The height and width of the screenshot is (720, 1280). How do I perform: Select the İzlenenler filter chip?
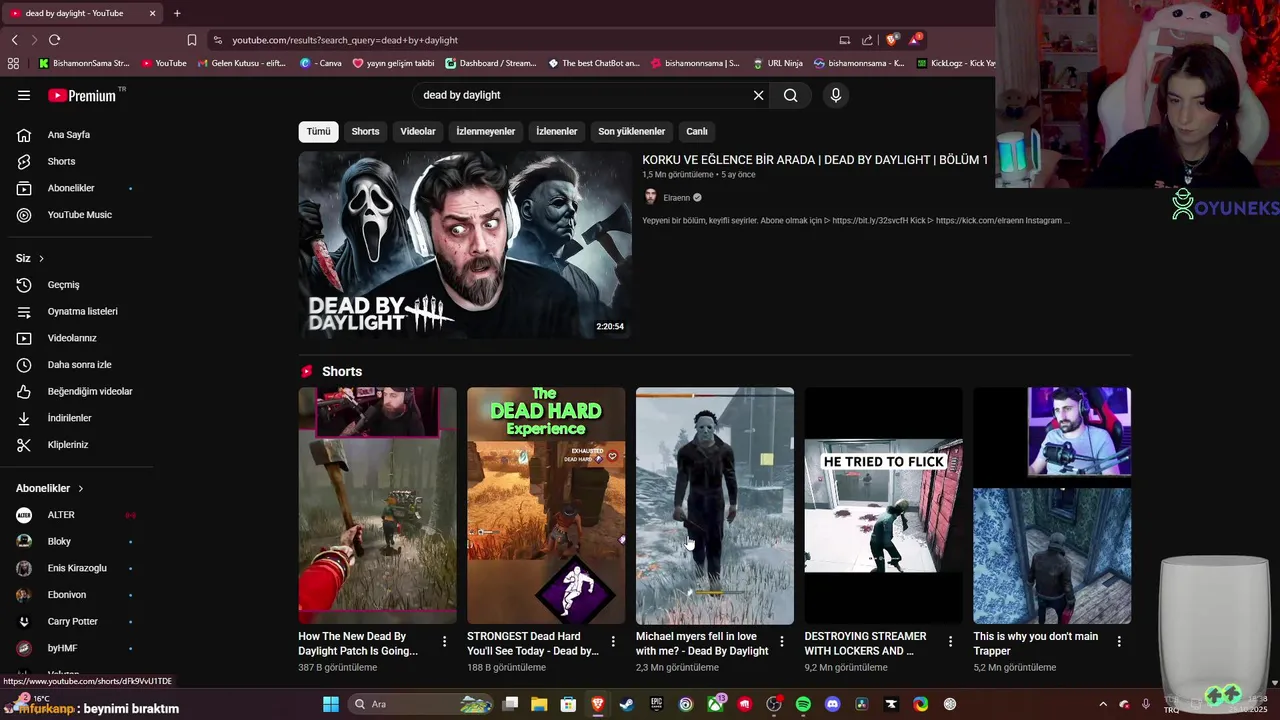[556, 131]
